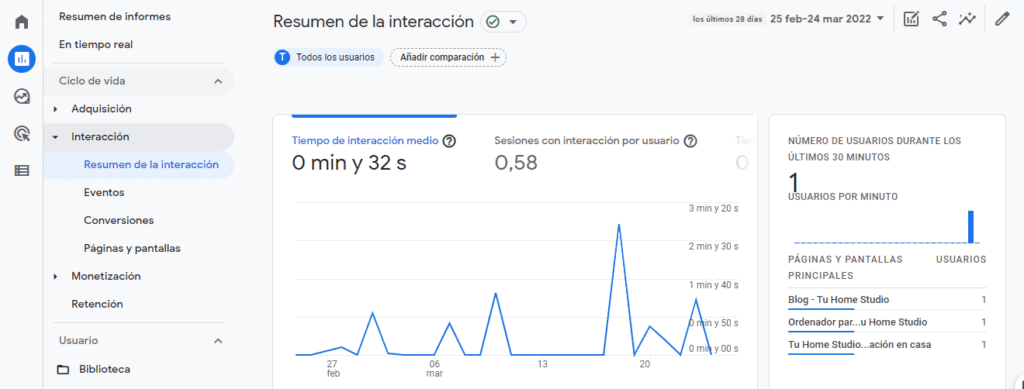Open En tiempo real report
The width and height of the screenshot is (1024, 389).
96,44
